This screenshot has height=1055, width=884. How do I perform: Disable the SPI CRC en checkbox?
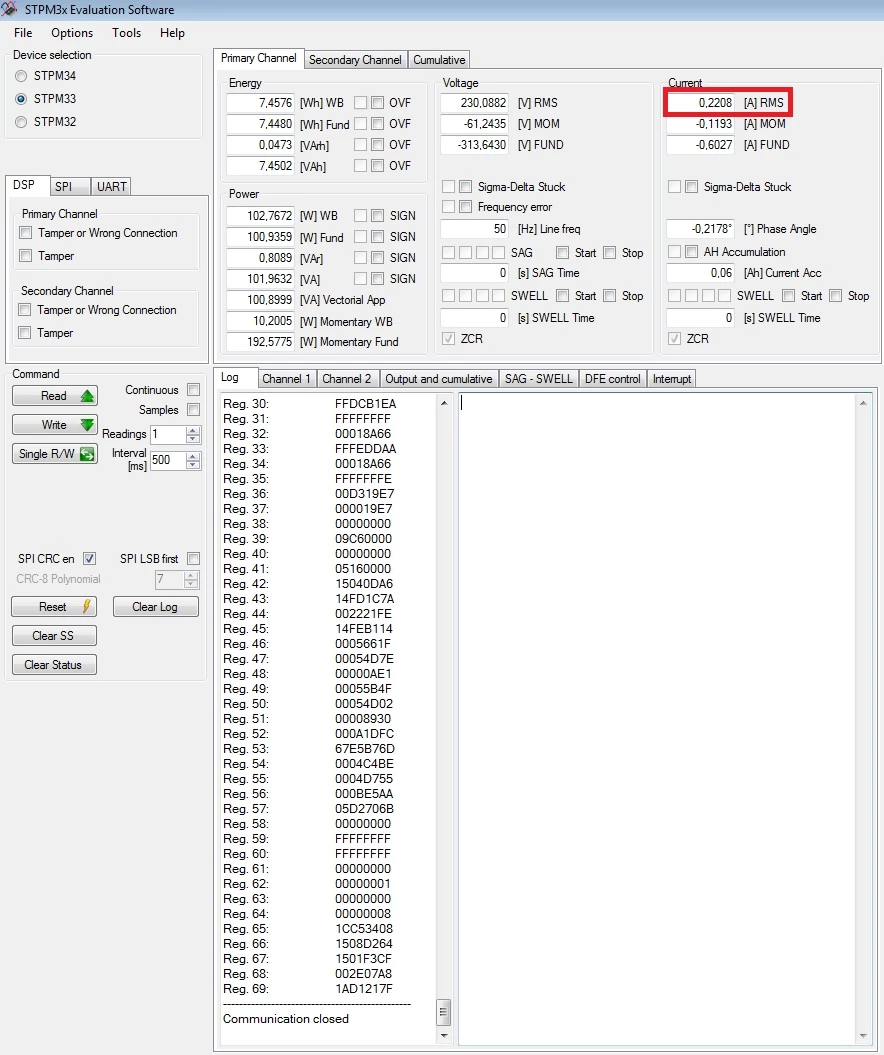click(x=89, y=558)
